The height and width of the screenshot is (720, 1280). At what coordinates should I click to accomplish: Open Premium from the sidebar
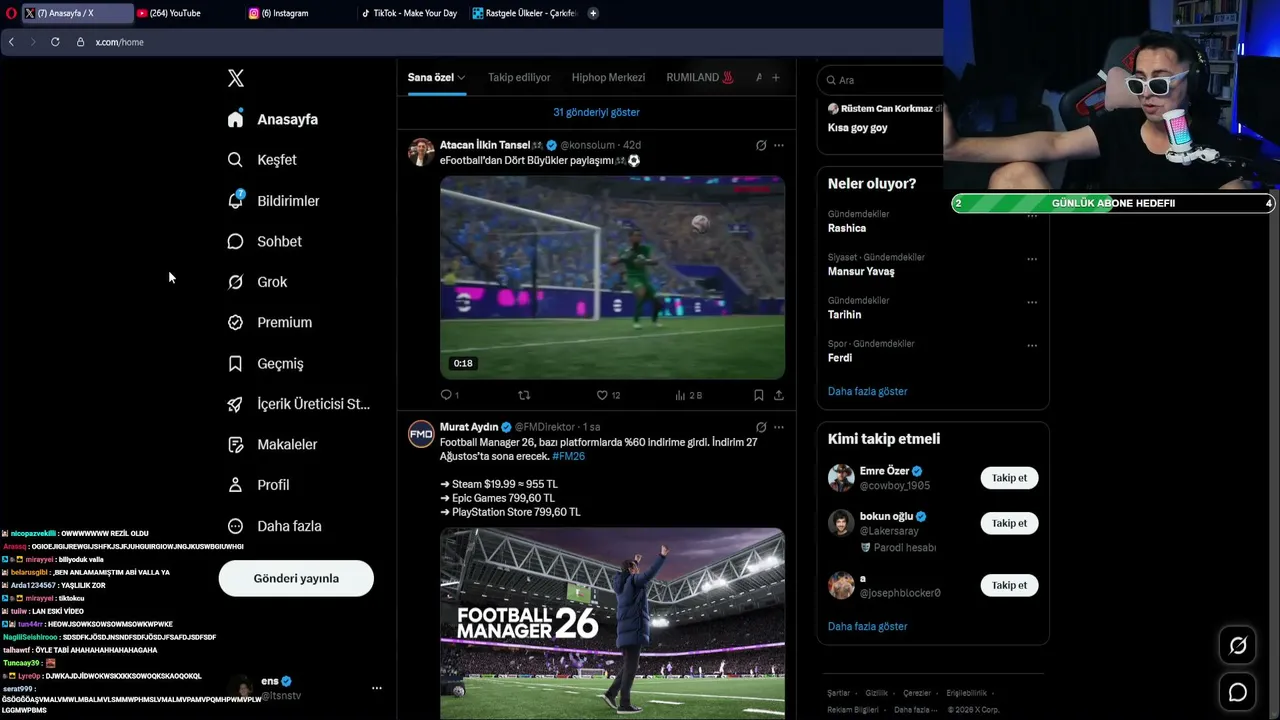[269, 322]
